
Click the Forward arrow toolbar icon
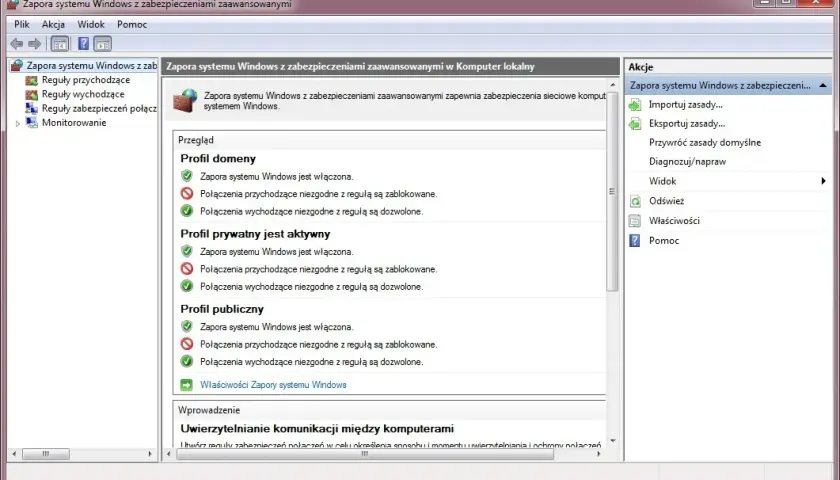click(x=35, y=44)
